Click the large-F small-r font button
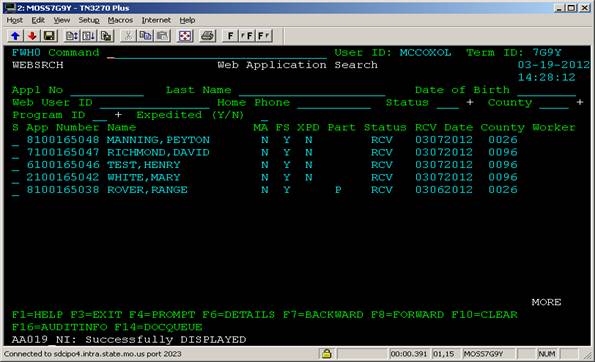The image size is (595, 362). [x=264, y=36]
